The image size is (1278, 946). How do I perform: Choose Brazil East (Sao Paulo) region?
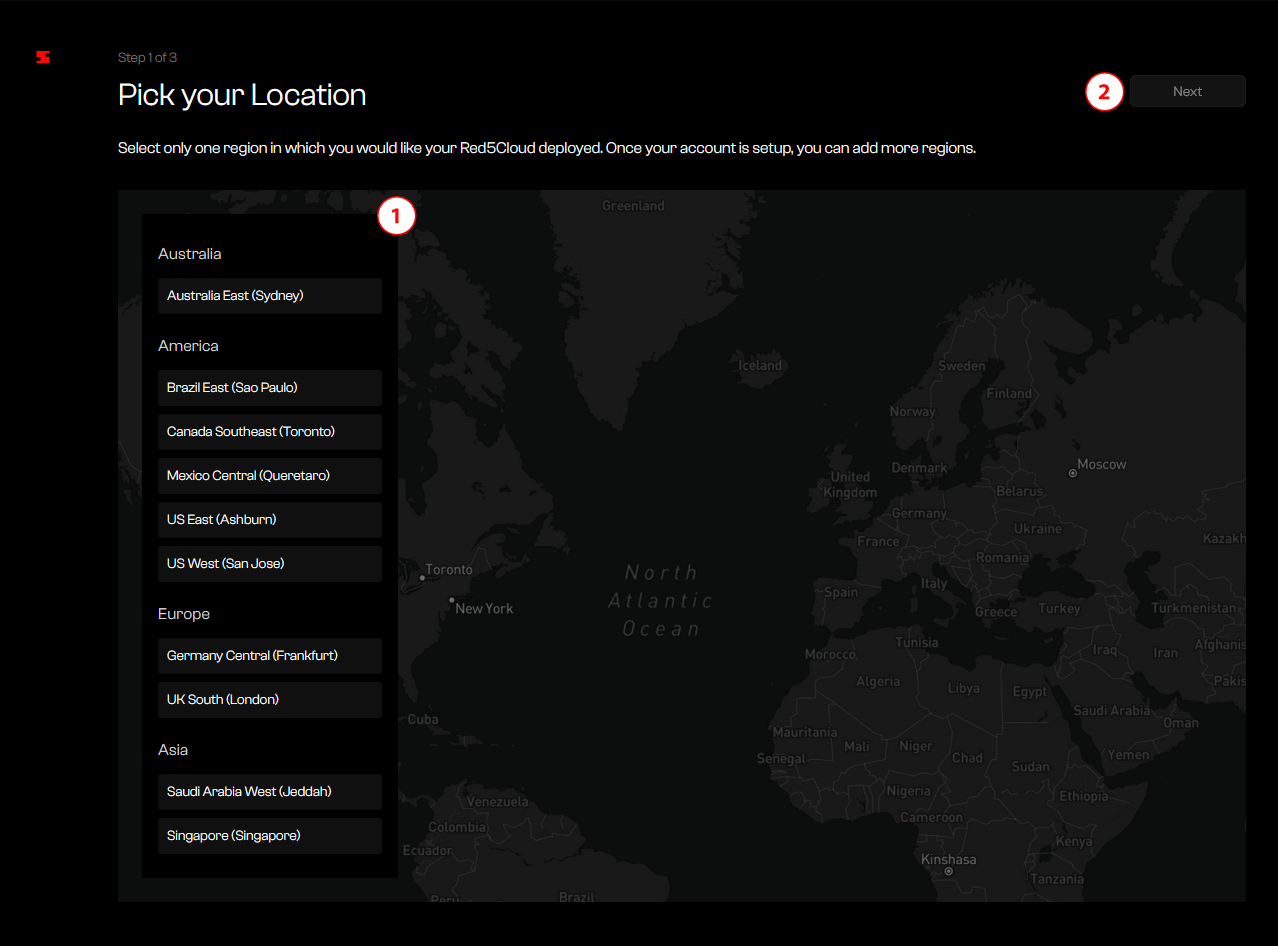(x=270, y=388)
